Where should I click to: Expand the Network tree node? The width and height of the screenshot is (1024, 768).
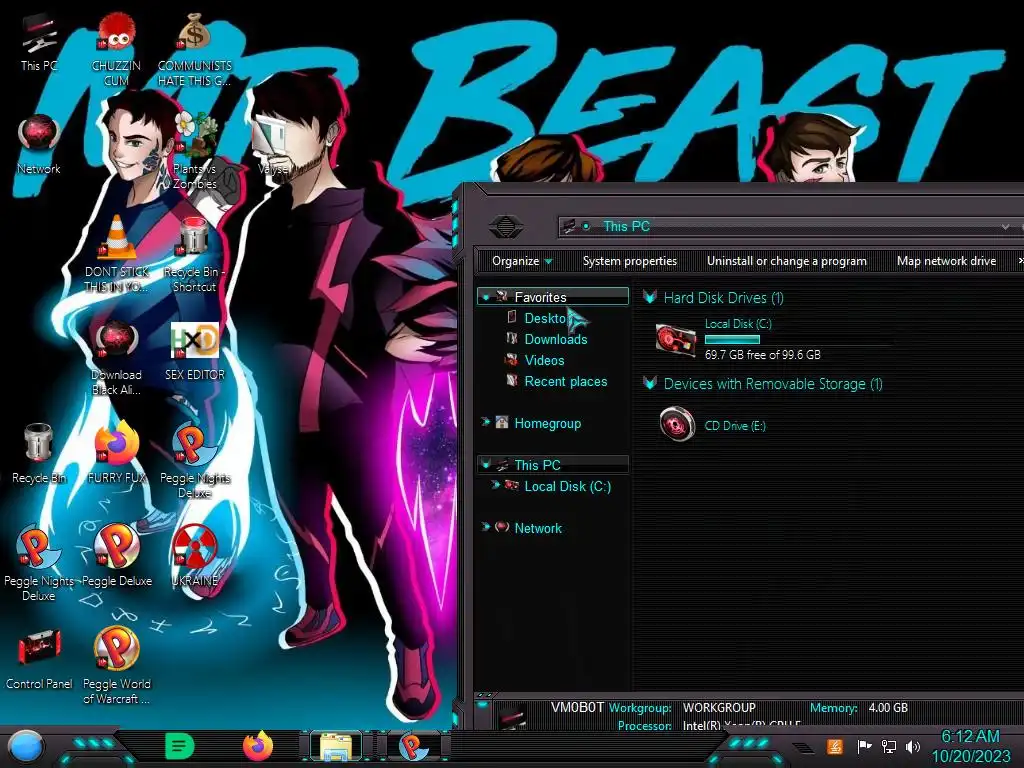(485, 527)
